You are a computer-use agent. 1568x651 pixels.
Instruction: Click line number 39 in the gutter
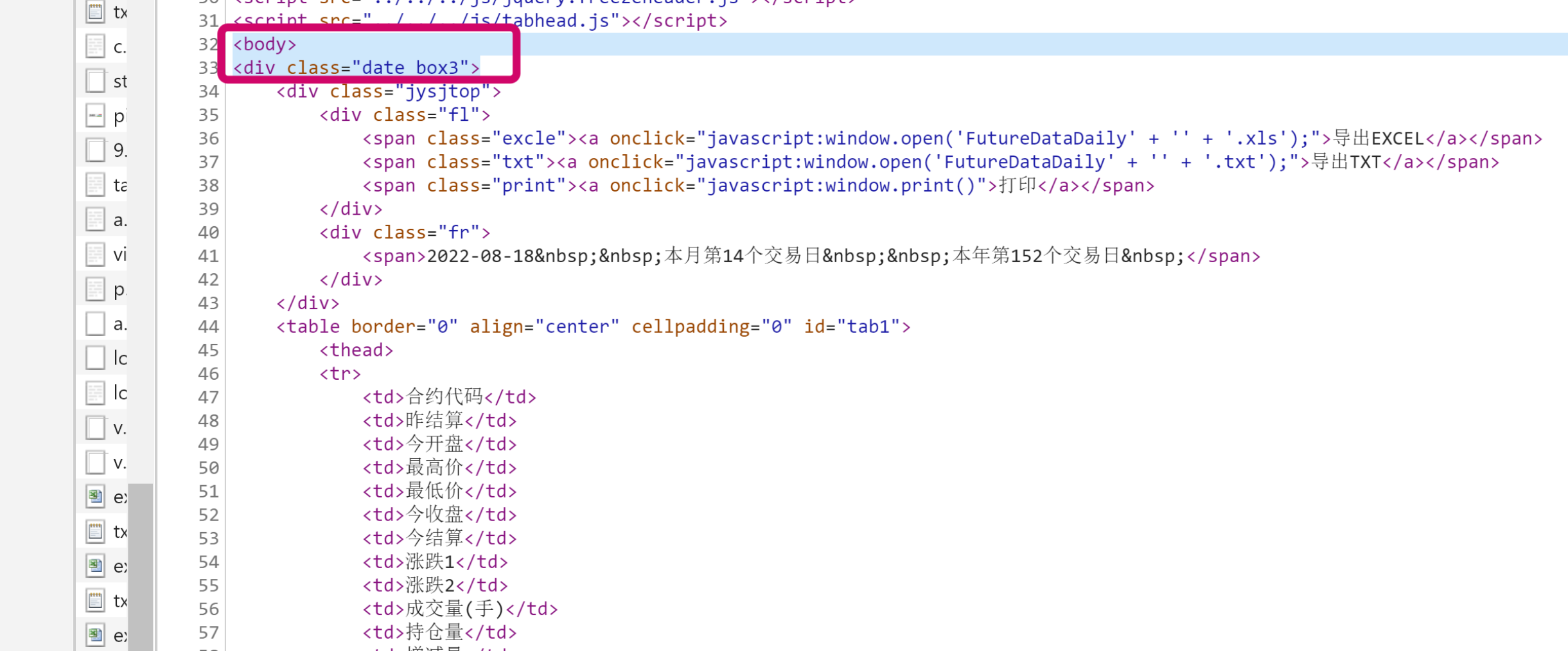[208, 210]
